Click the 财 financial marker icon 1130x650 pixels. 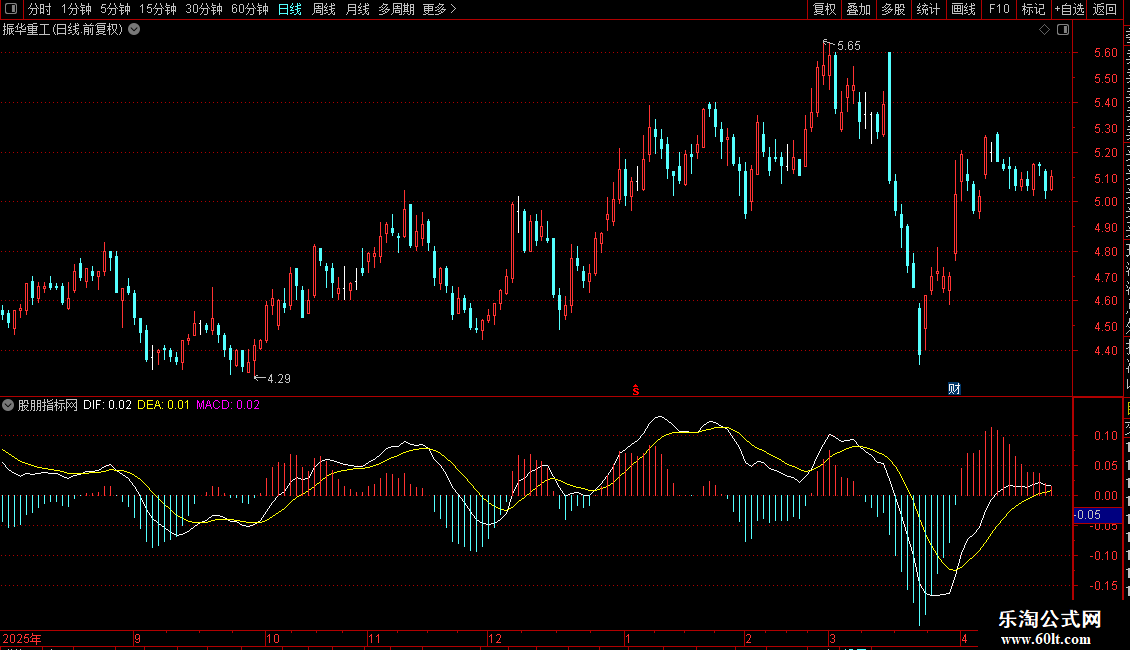coord(954,389)
